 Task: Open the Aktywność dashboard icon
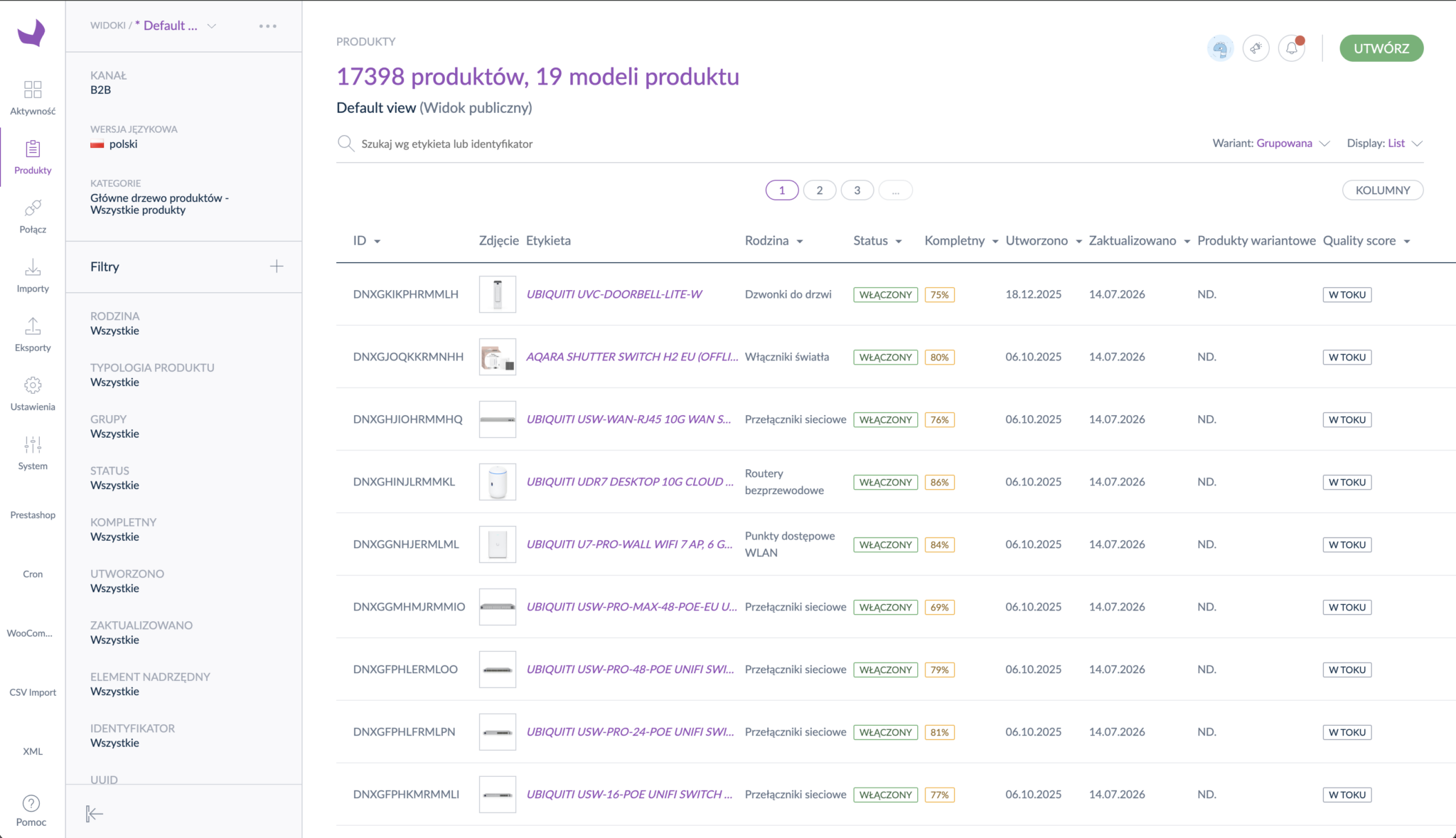33,90
